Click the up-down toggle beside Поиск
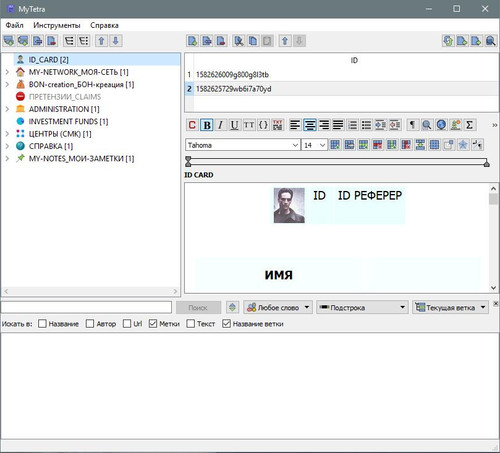Screen dimensions: 500x453 [x=232, y=307]
